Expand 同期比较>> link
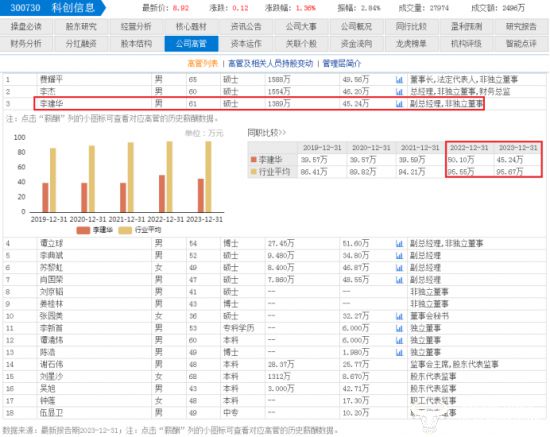This screenshot has width=550, height=437. pos(267,133)
